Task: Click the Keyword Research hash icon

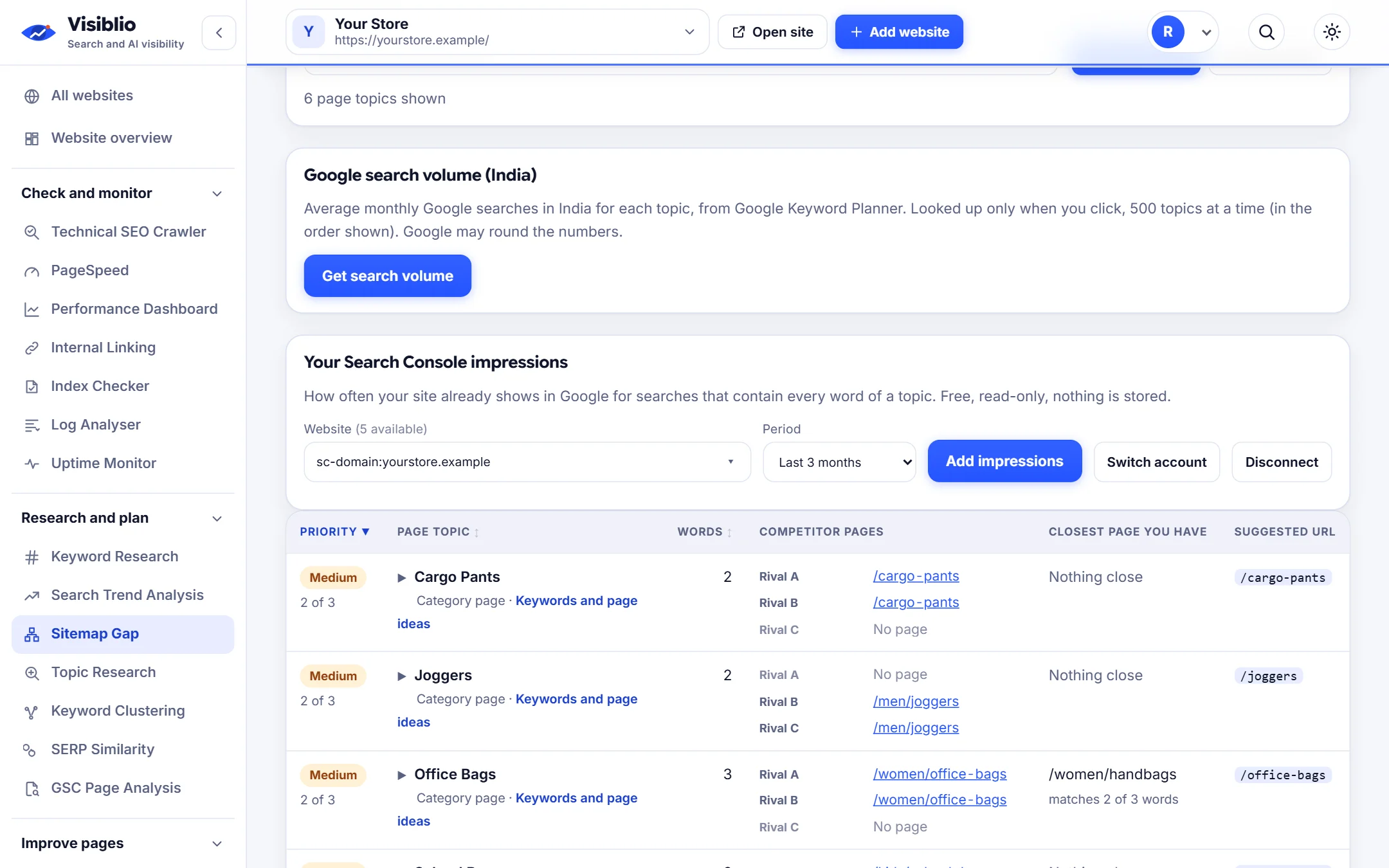Action: (32, 557)
